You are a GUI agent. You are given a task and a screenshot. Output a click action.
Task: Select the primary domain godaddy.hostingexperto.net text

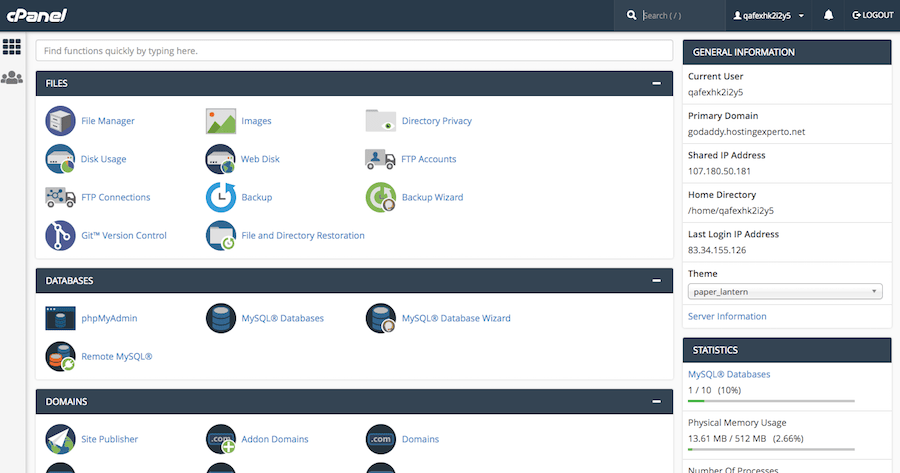(746, 132)
